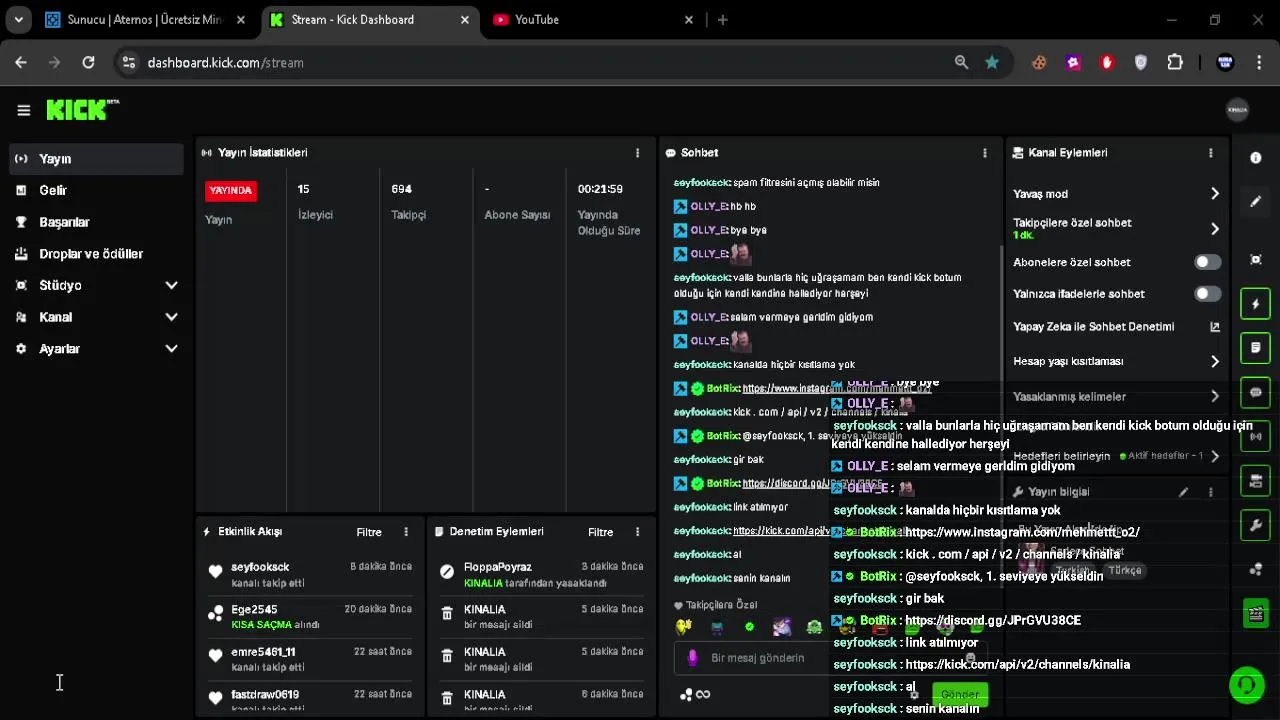1280x720 pixels.
Task: Open Etkinlik Akışı three-dot menu
Action: coord(405,532)
